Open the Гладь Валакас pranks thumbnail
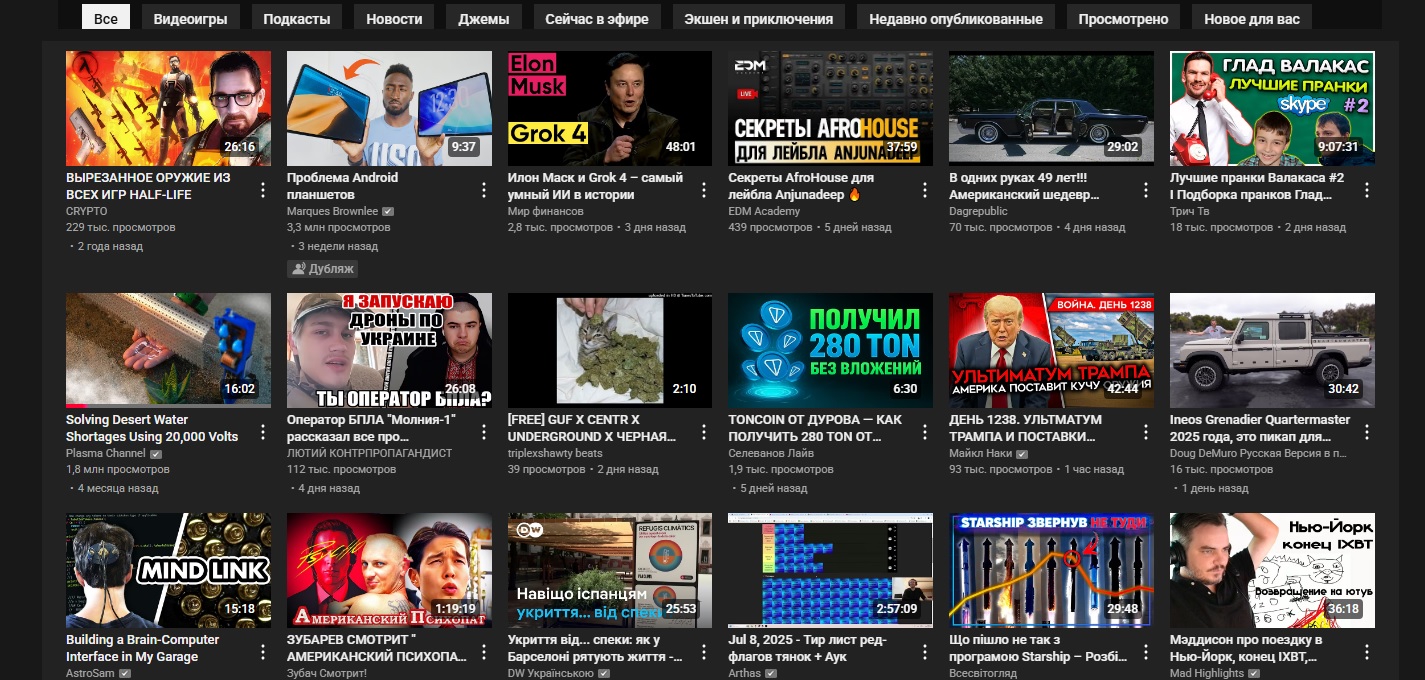1425x680 pixels. pos(1272,108)
